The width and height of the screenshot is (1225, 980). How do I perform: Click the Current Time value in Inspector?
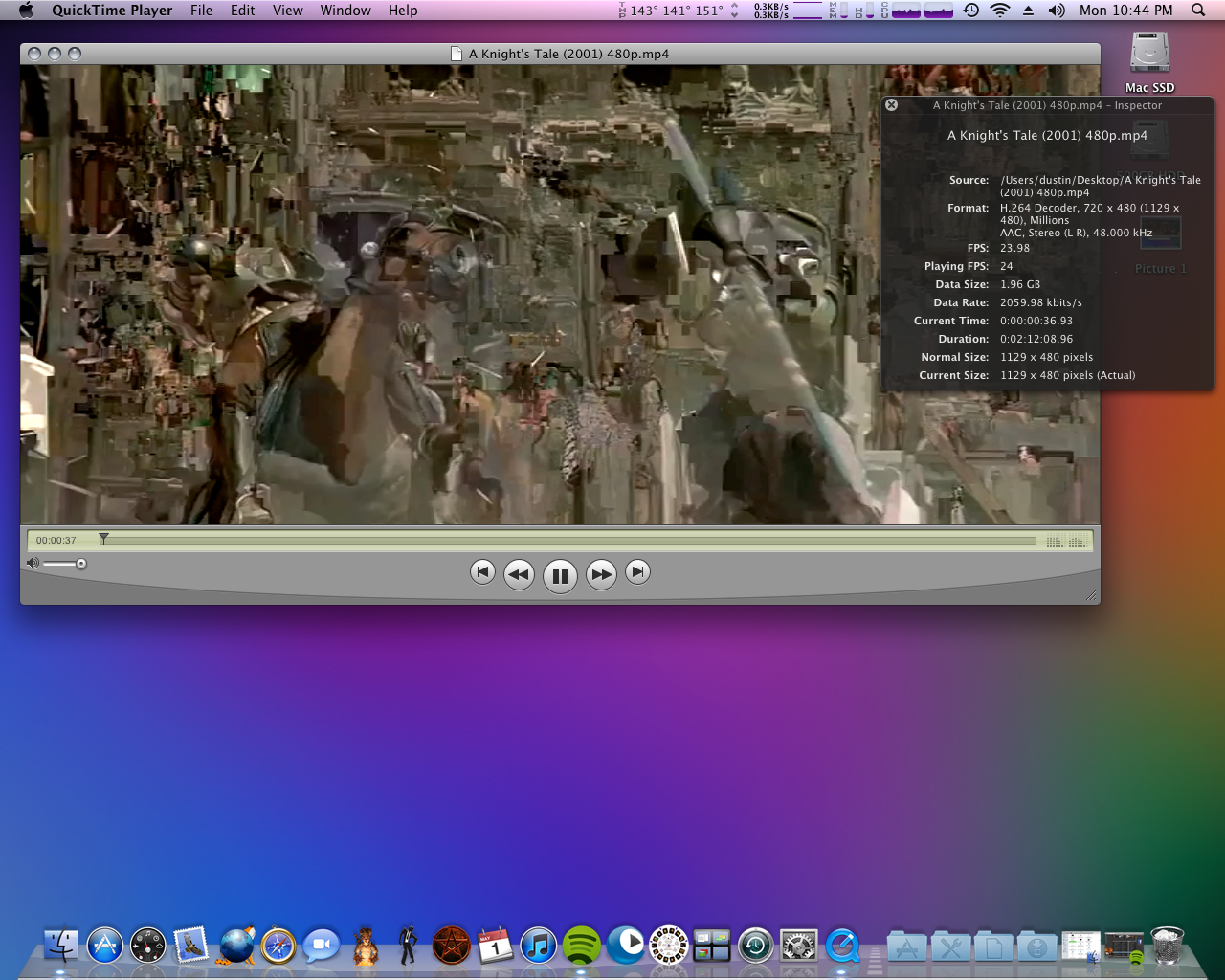pos(1036,321)
